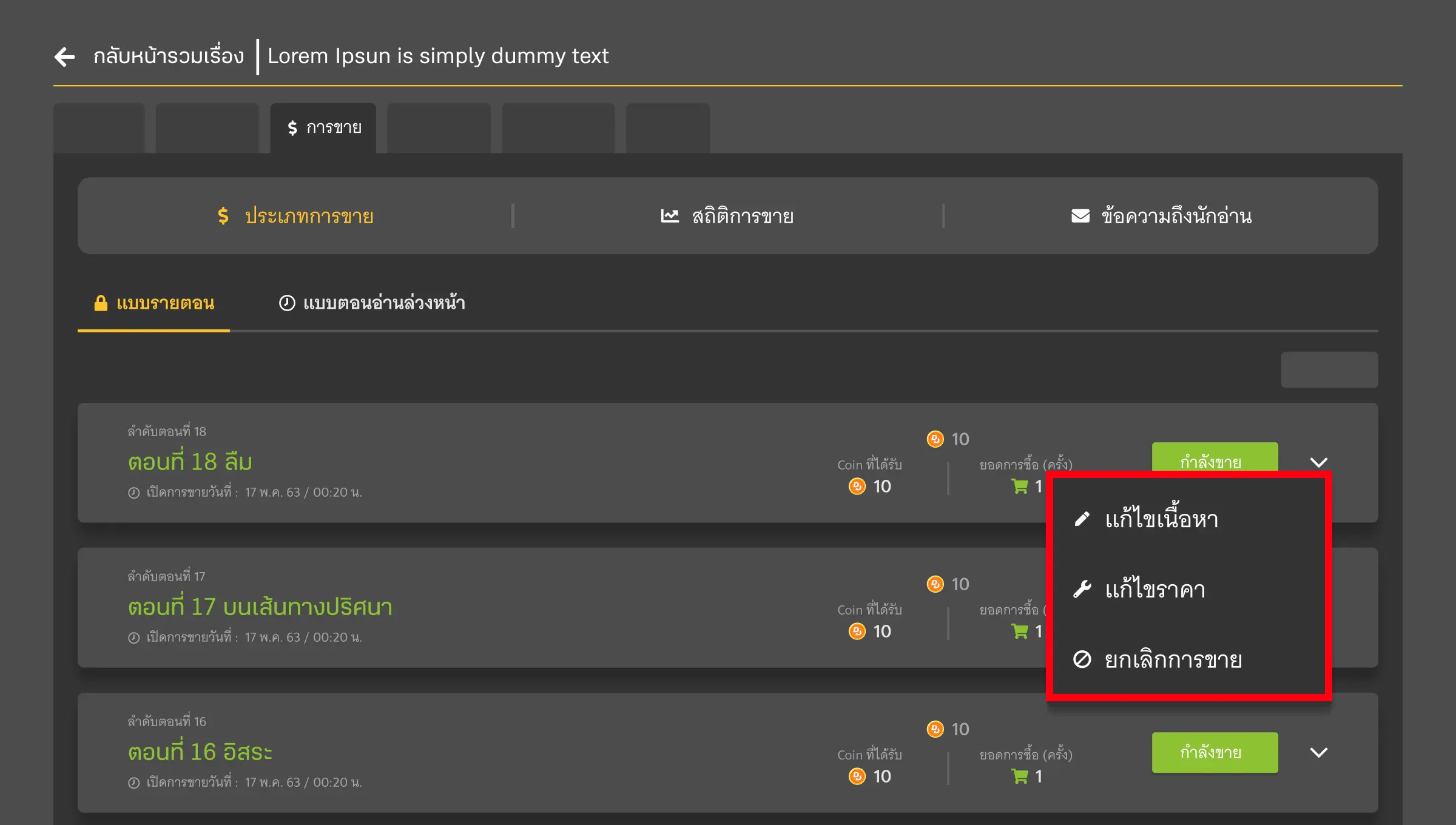Image resolution: width=1456 pixels, height=825 pixels.
Task: Click the back arrow icon
Action: click(x=64, y=56)
